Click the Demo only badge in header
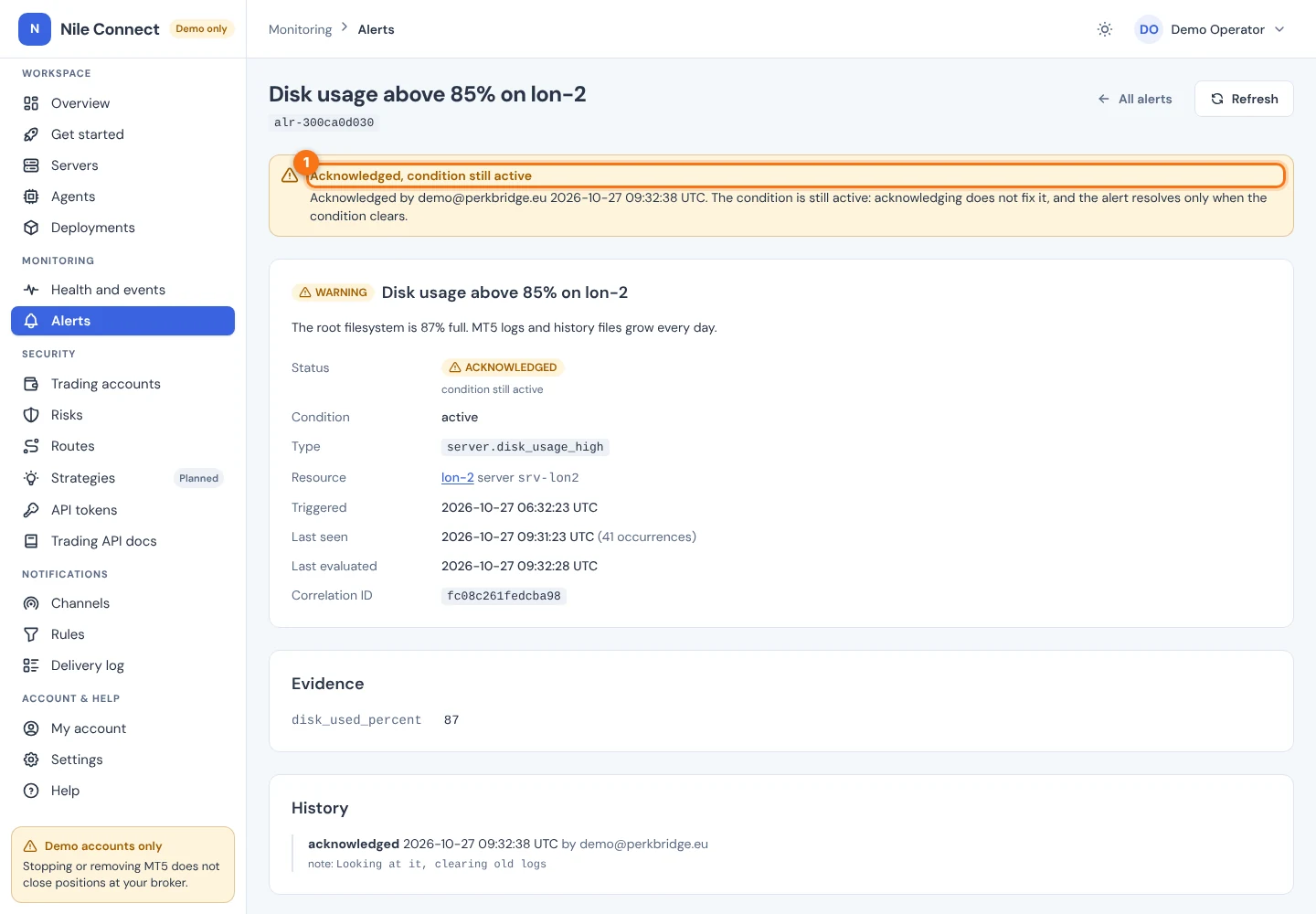The height and width of the screenshot is (914, 1316). point(201,29)
